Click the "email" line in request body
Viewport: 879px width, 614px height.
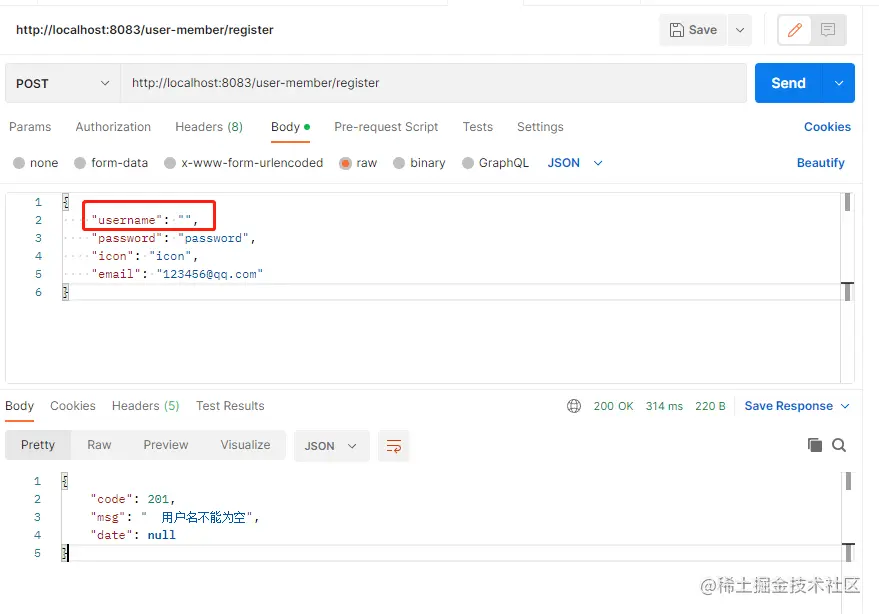coord(177,274)
